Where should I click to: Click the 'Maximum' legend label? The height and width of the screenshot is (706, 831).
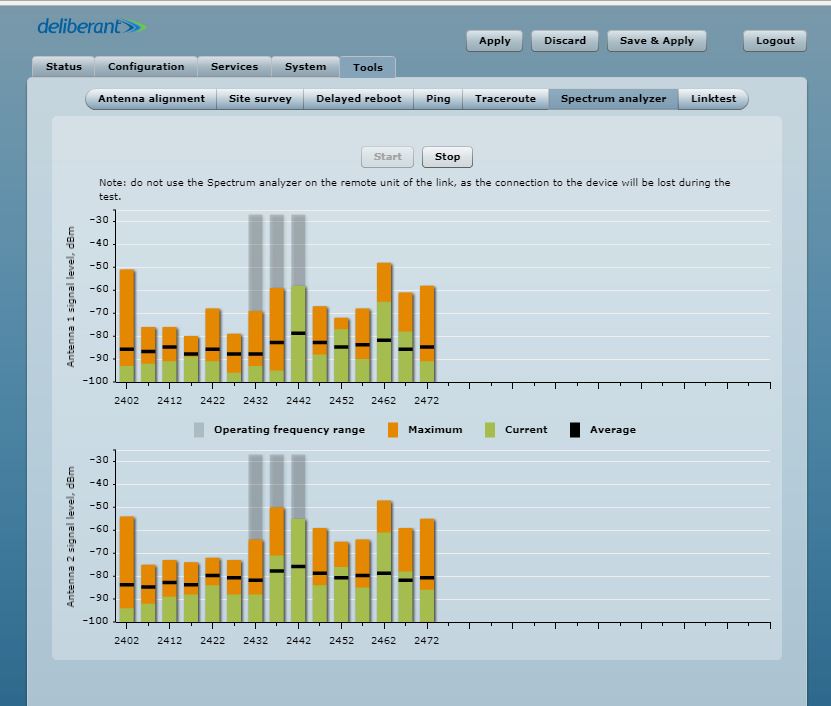click(x=435, y=430)
